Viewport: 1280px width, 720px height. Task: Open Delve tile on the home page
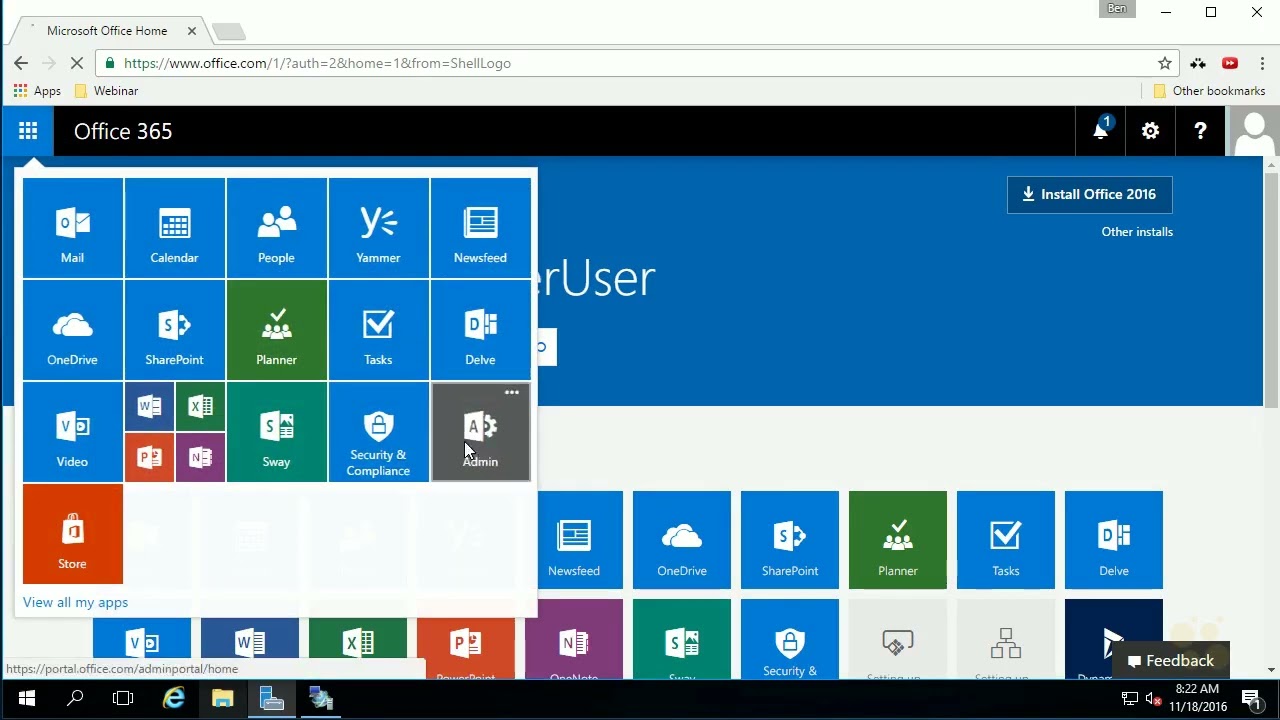tap(1114, 540)
